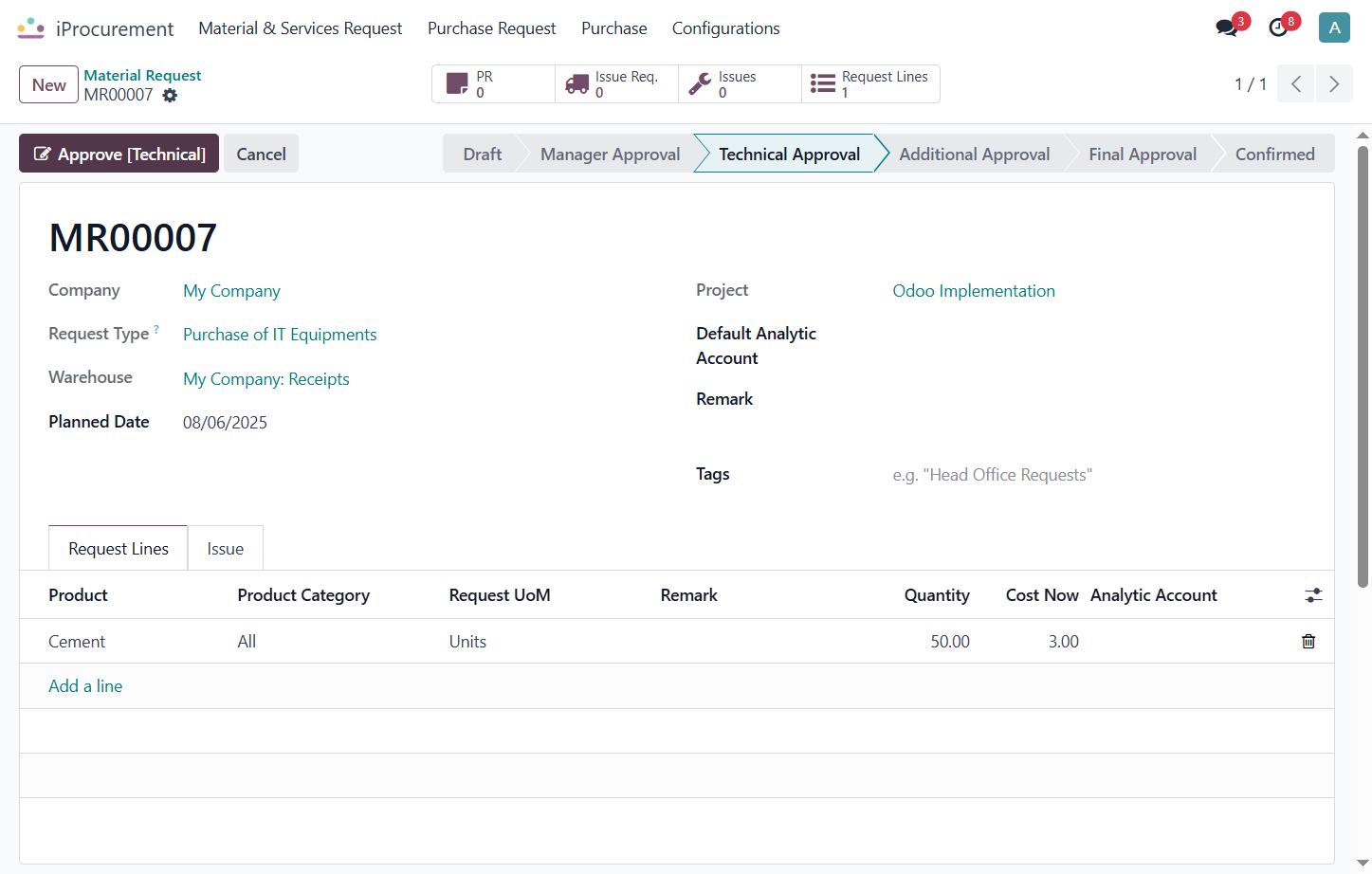Open the Purchase of IT Equipments link
The image size is (1372, 874).
[x=280, y=335]
